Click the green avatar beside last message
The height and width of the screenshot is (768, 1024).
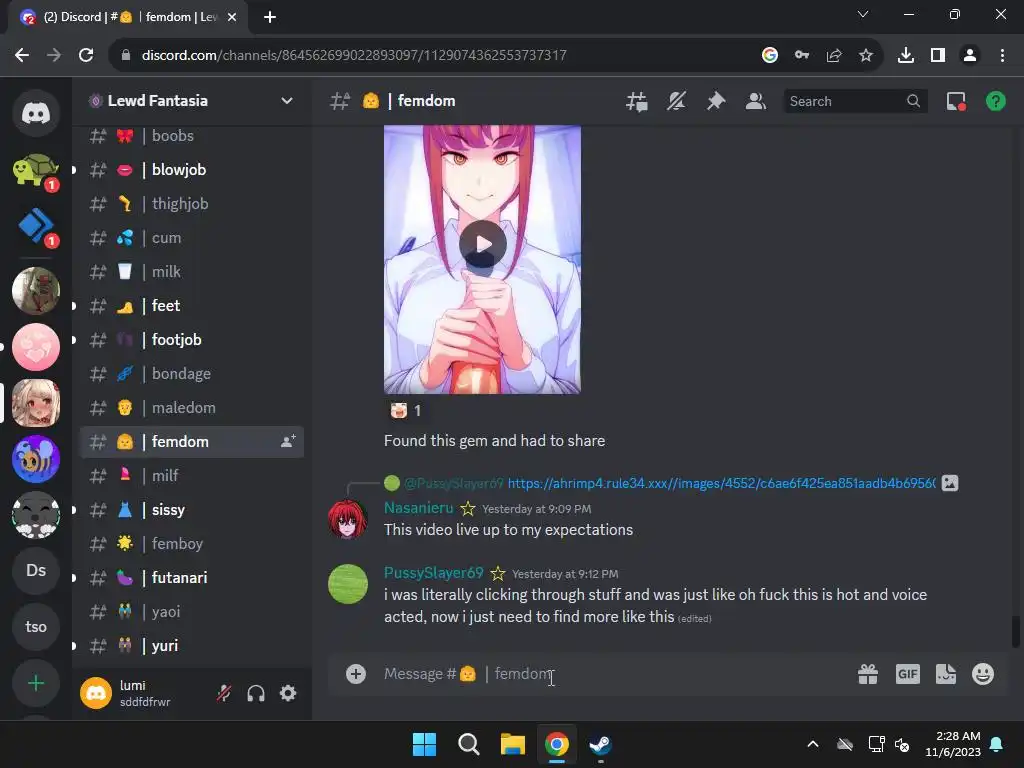(347, 584)
